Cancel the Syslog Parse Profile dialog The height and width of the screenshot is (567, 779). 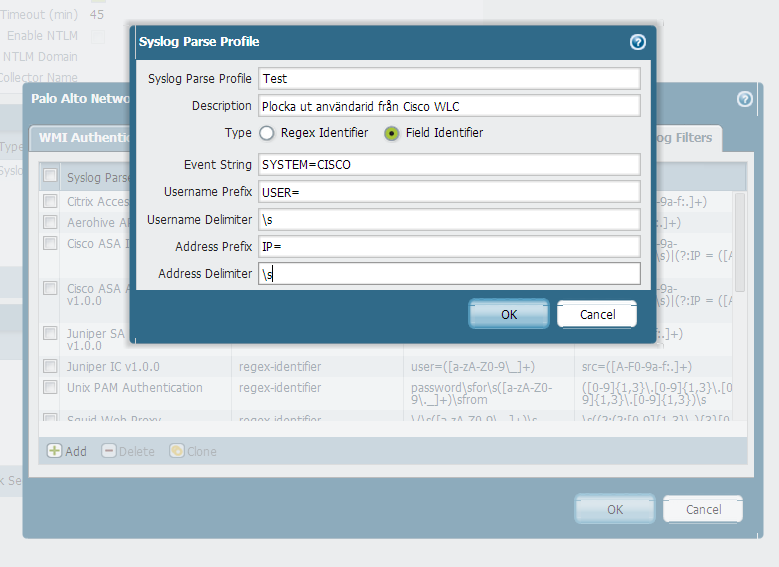click(597, 314)
